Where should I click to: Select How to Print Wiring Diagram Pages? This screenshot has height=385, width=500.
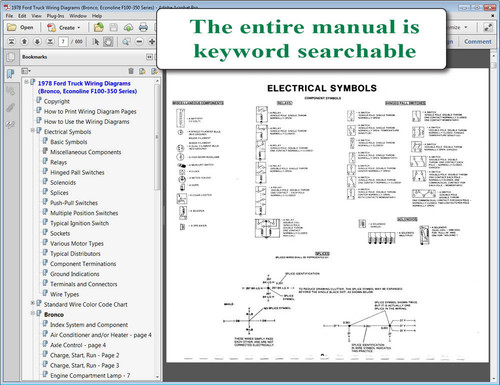90,112
